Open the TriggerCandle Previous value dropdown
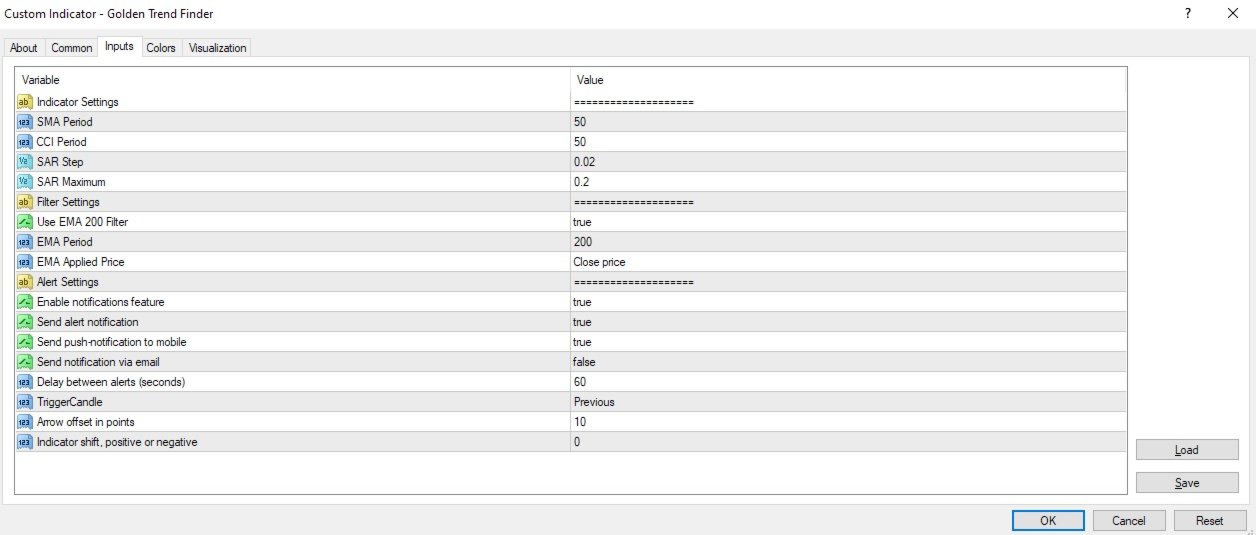The image size is (1256, 535). pos(848,402)
